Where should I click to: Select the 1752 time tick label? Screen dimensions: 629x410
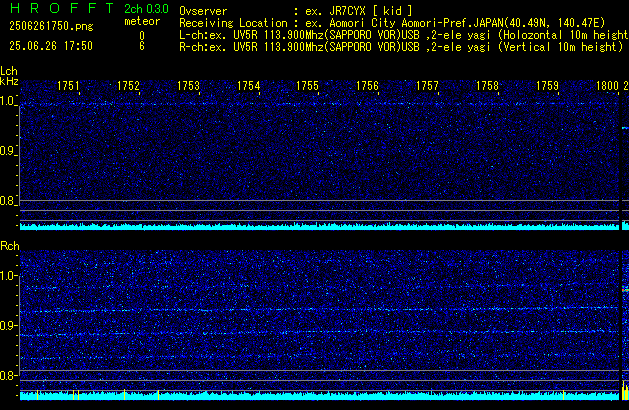point(128,86)
